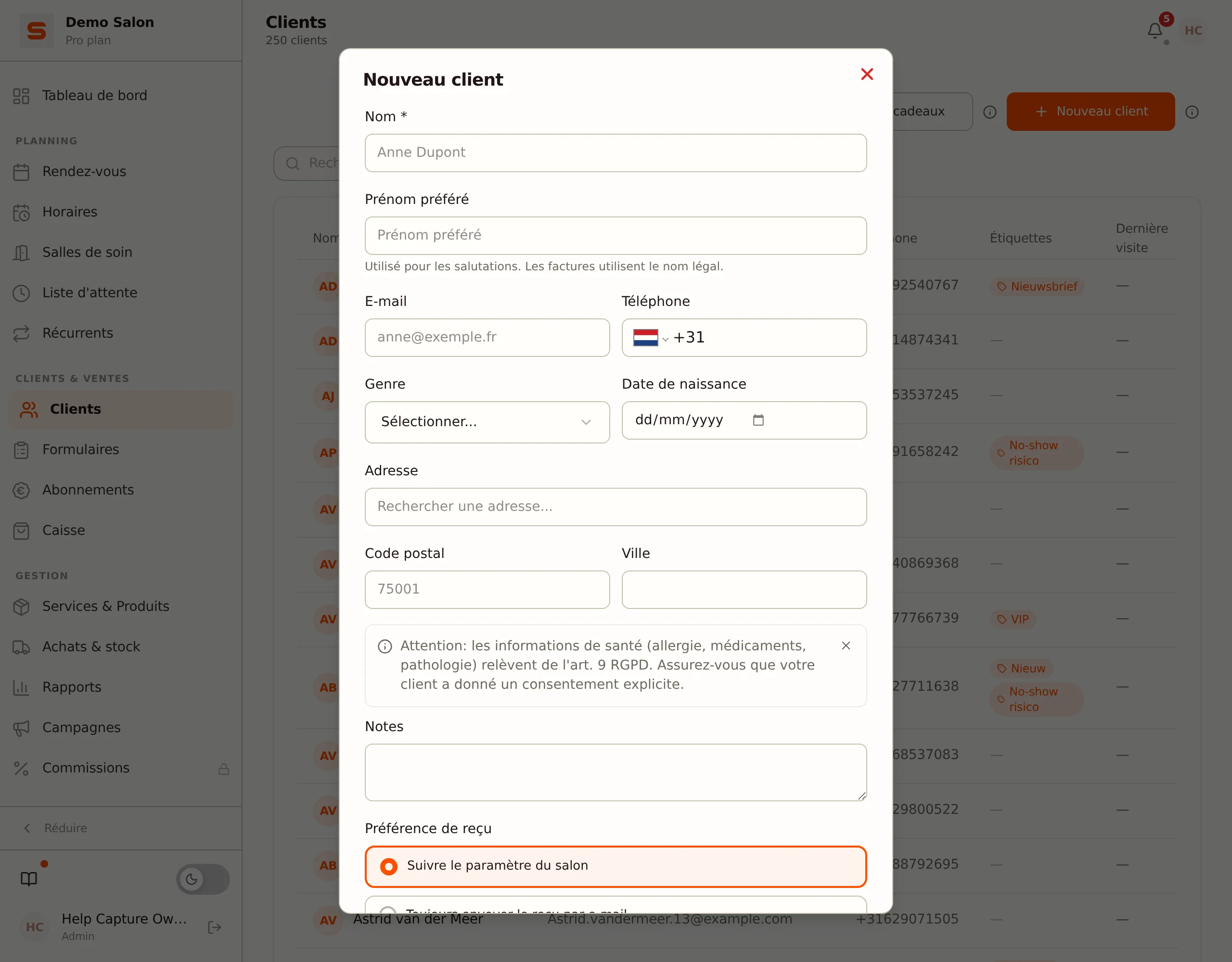Open the notifications bell

tap(1155, 30)
